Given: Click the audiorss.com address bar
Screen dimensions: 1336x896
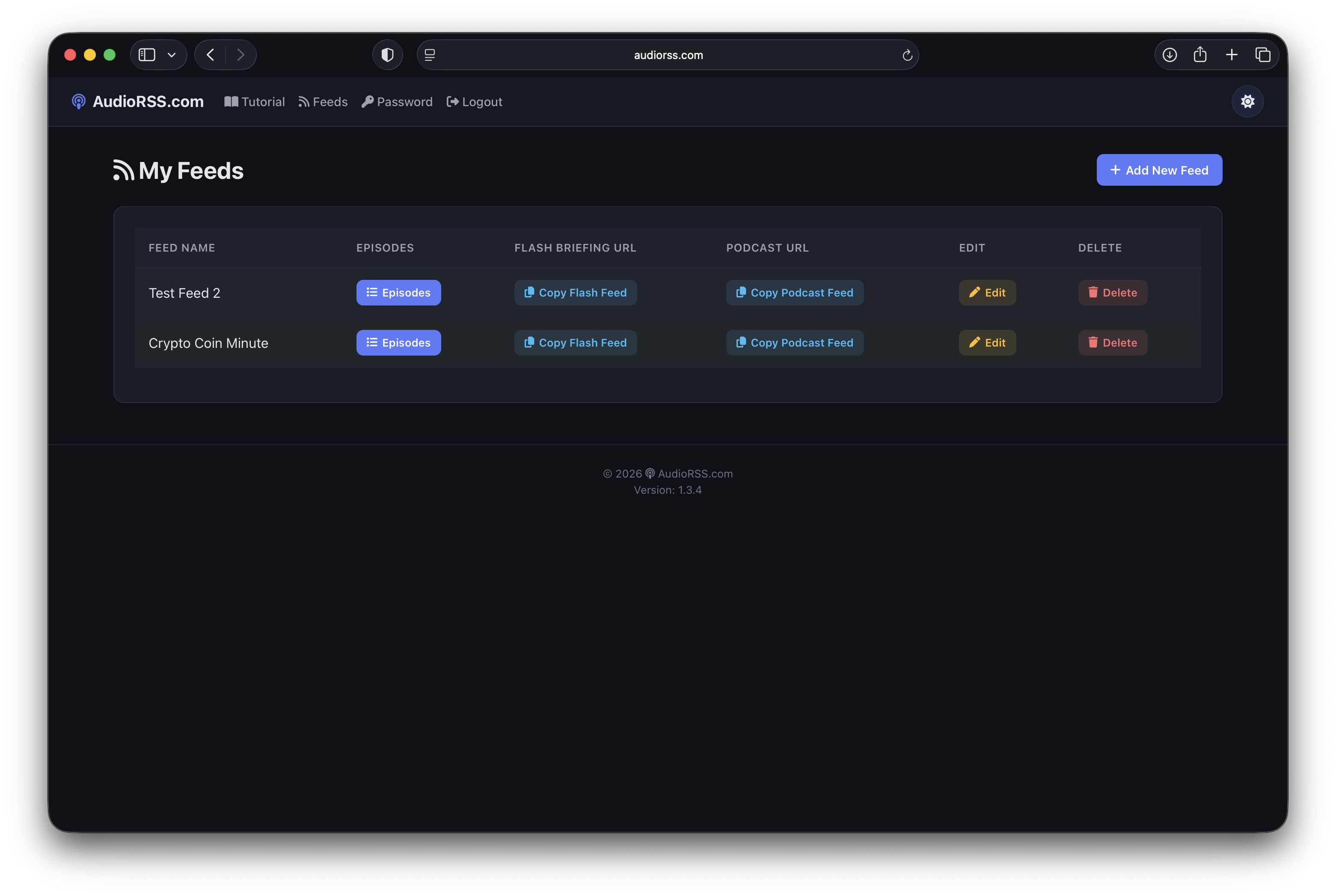Looking at the screenshot, I should point(668,54).
